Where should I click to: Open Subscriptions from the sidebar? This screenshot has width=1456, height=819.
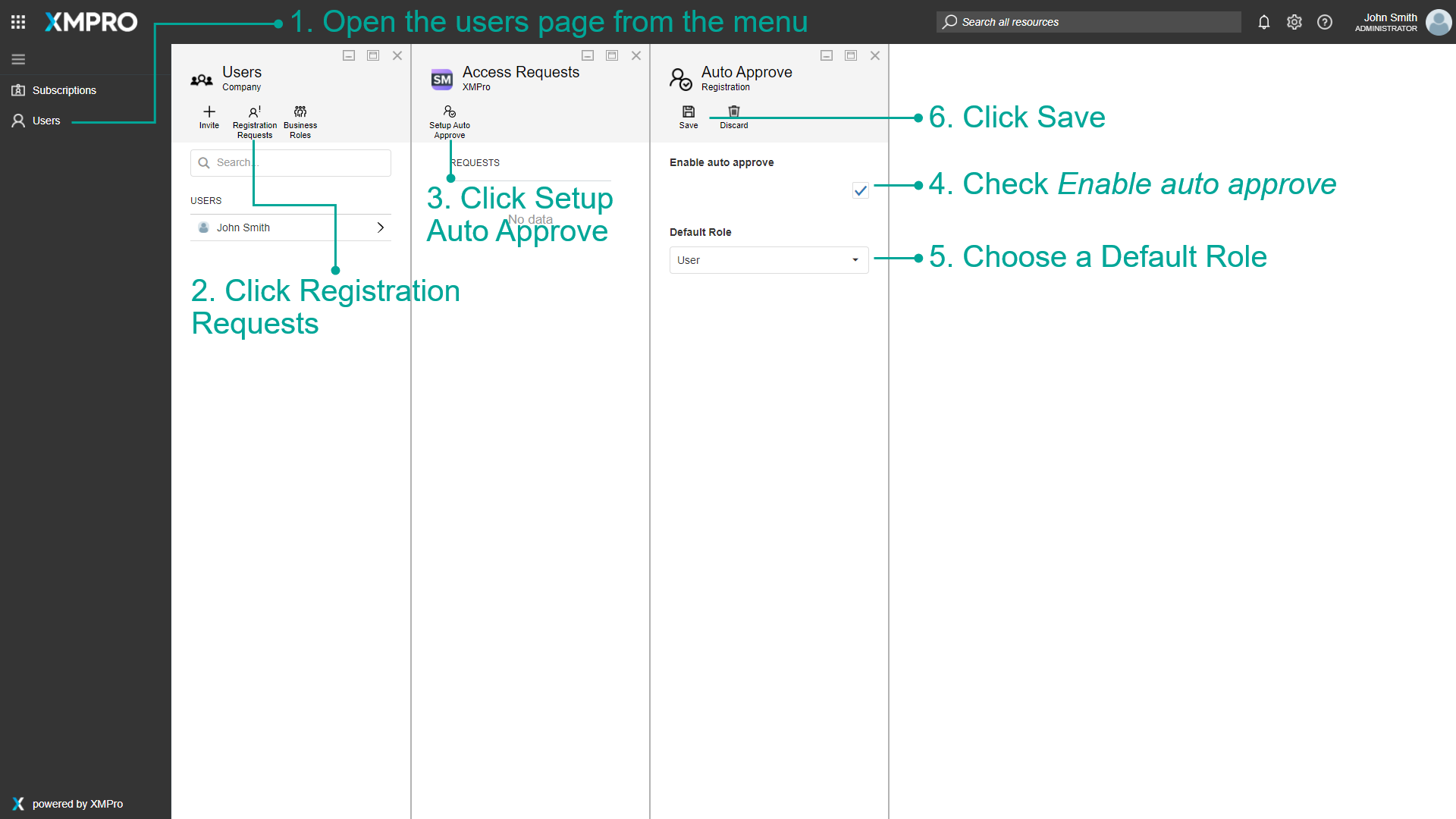[64, 89]
